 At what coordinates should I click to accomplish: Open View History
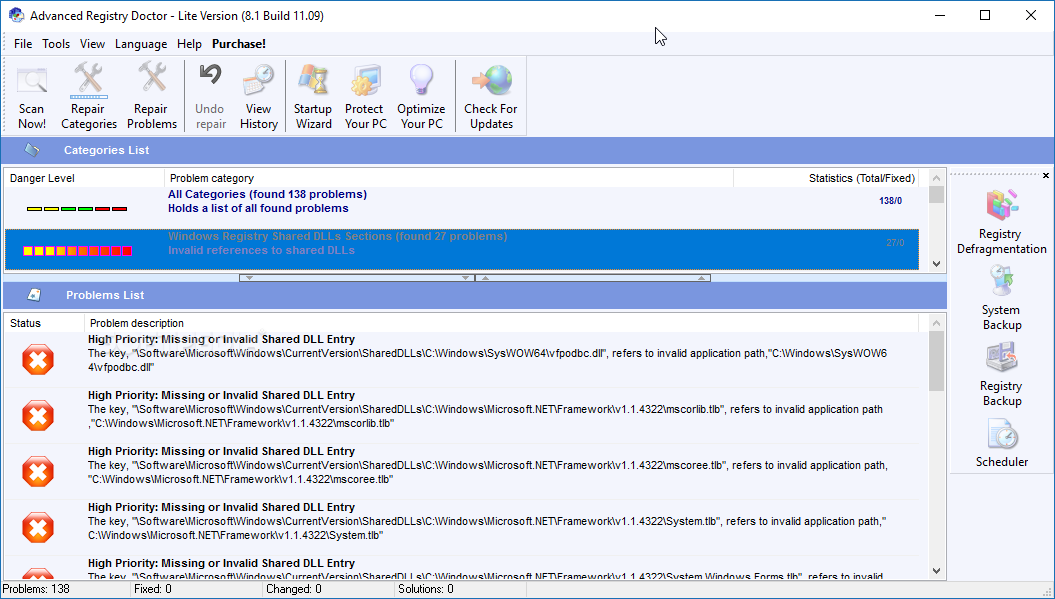click(x=258, y=96)
